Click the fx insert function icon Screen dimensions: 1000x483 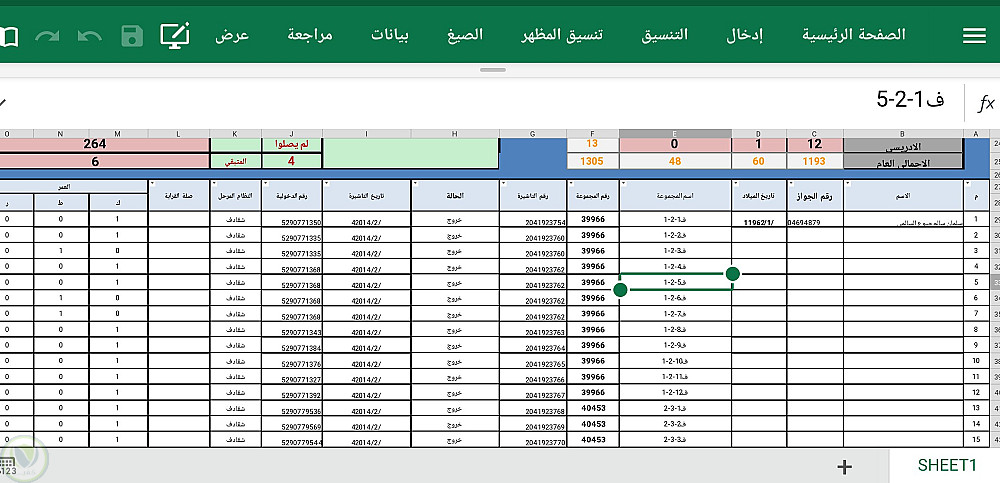(x=986, y=103)
